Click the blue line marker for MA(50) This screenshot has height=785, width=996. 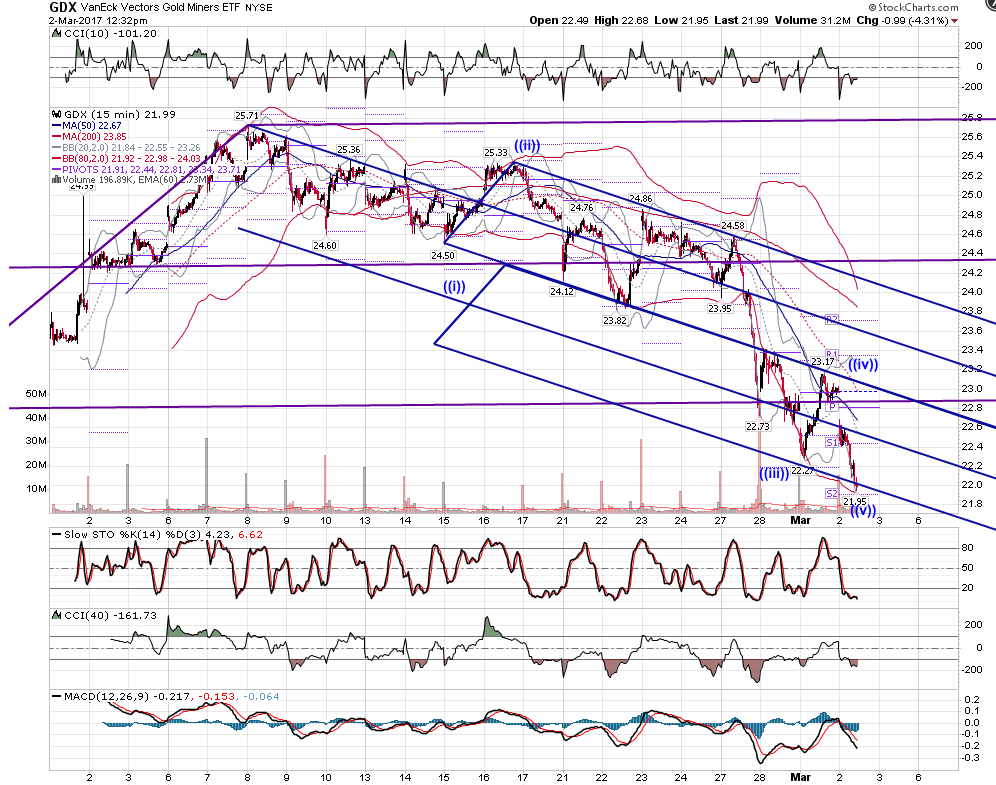pos(57,126)
